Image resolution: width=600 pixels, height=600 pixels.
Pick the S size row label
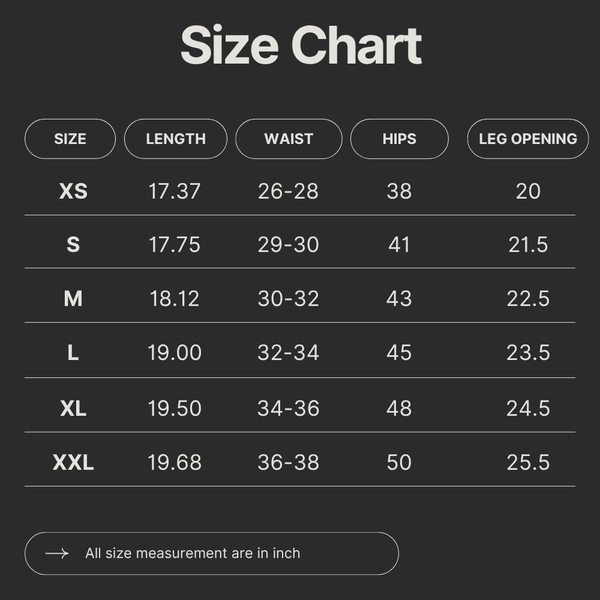click(73, 245)
